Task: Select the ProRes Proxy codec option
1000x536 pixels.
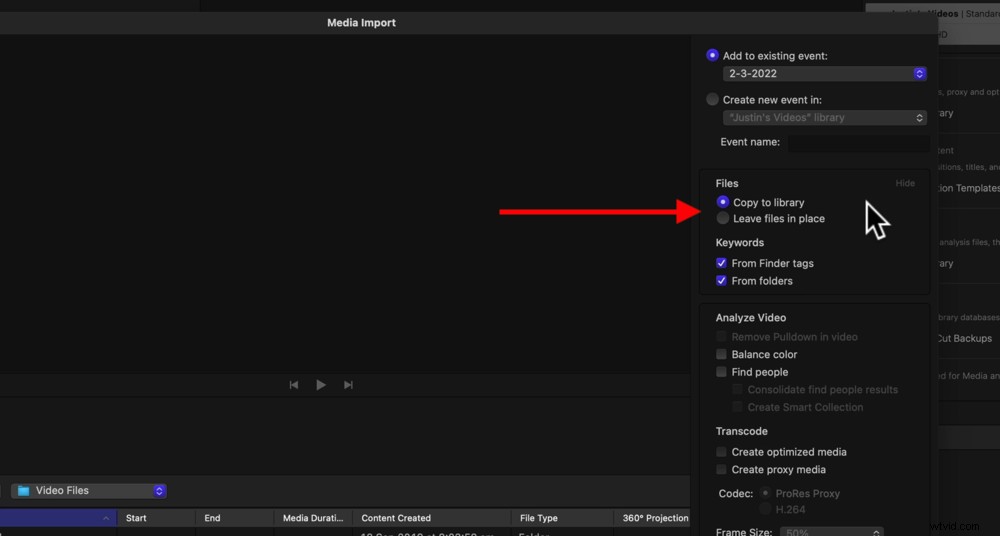Action: [x=765, y=493]
